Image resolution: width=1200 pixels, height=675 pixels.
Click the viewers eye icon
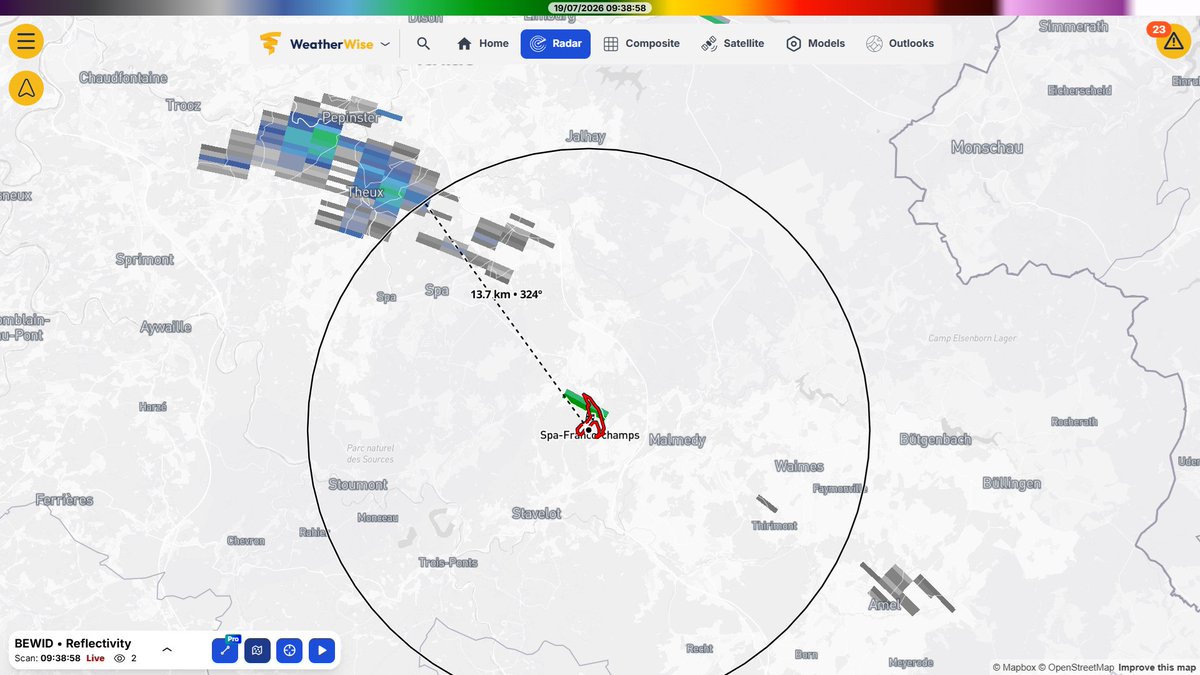tap(120, 659)
